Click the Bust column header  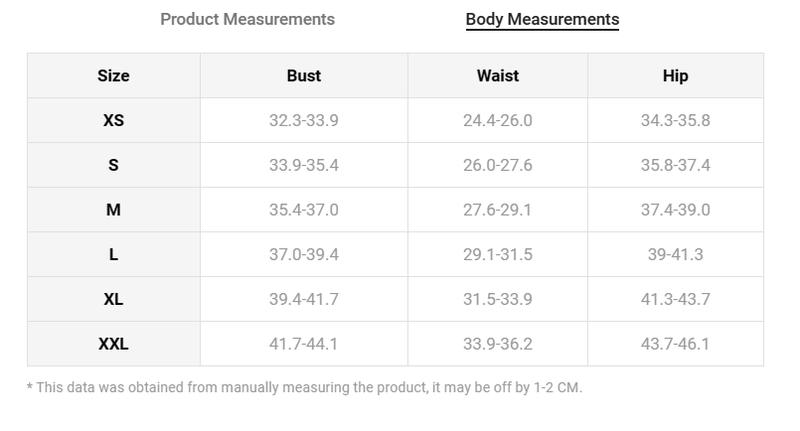coord(304,75)
